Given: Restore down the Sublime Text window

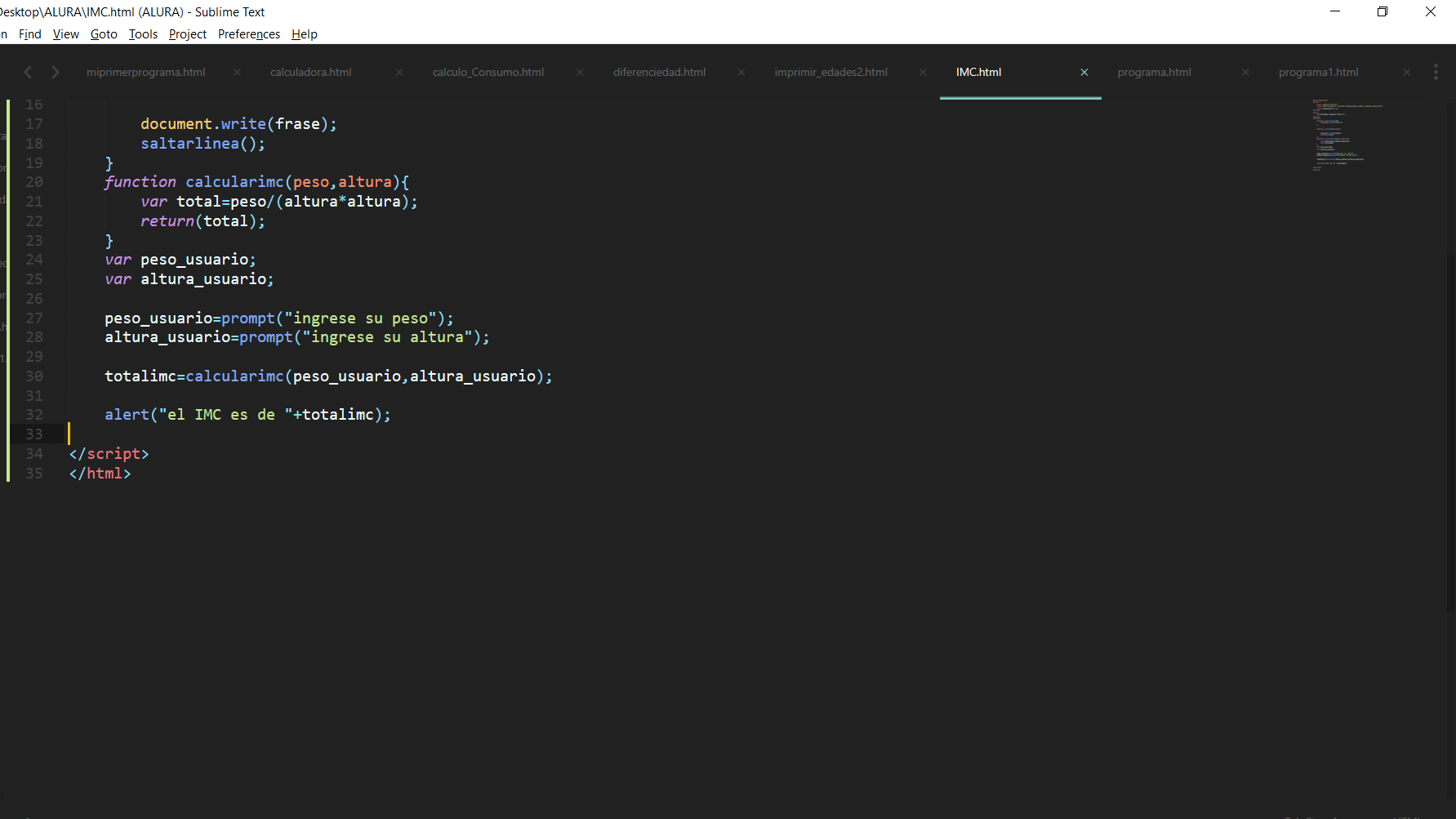Looking at the screenshot, I should (1383, 11).
